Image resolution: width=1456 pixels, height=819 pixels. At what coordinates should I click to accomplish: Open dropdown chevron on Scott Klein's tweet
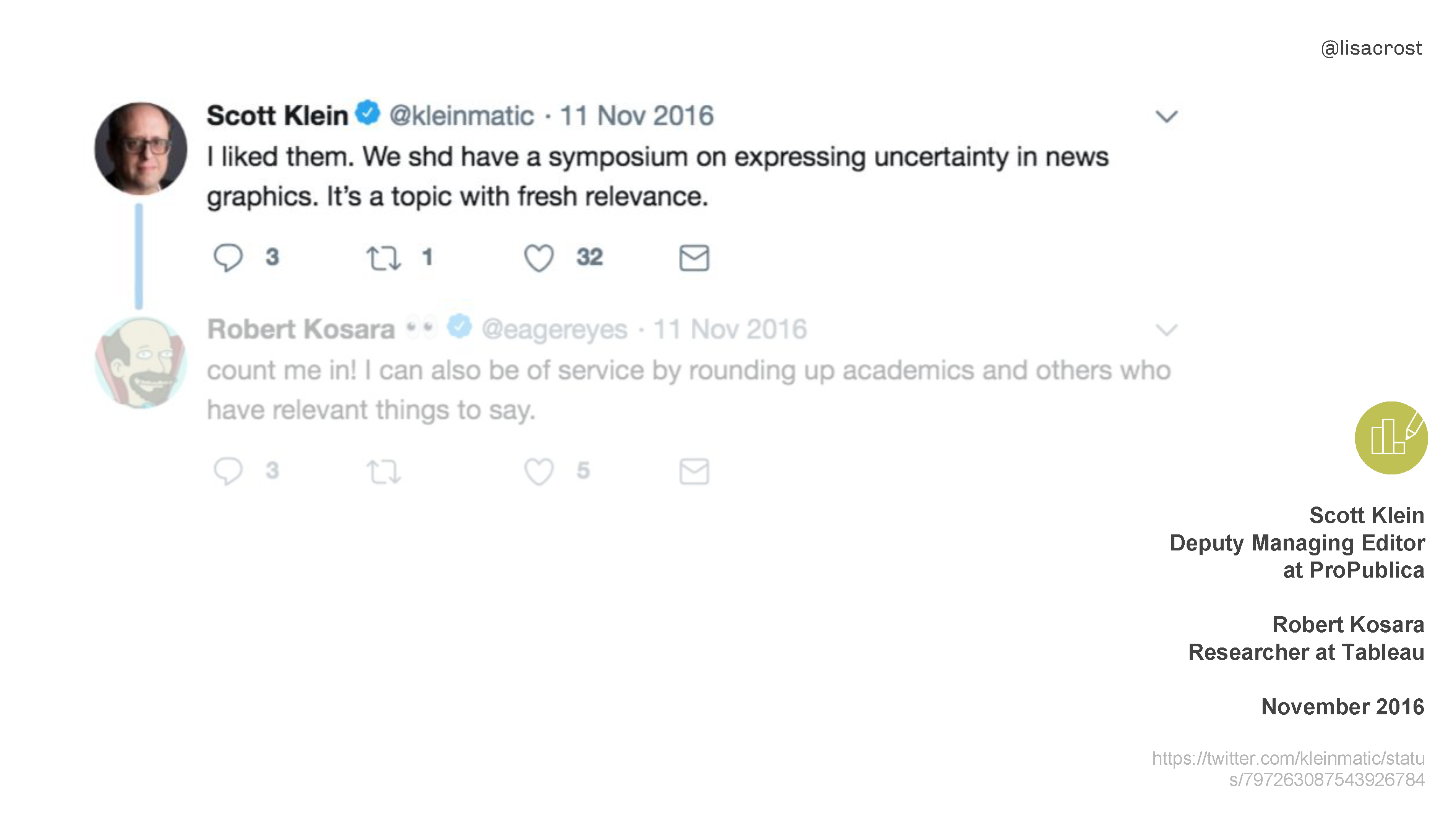1166,117
